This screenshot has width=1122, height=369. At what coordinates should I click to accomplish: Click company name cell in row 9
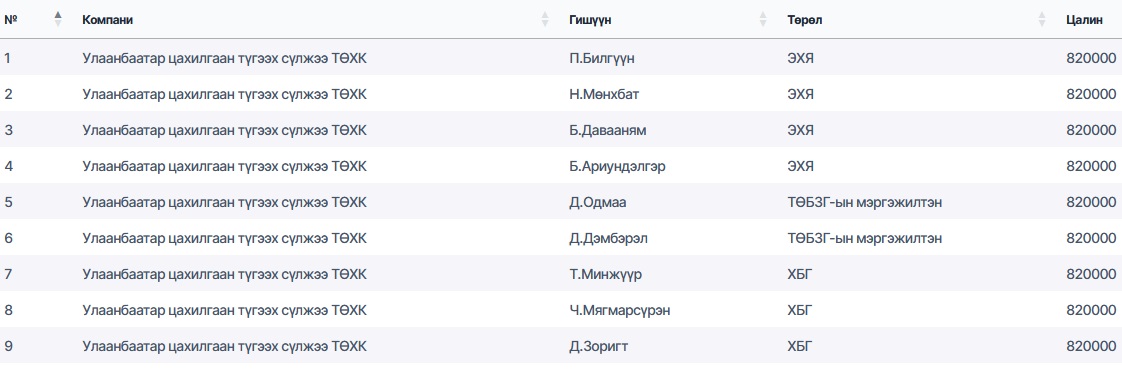[224, 346]
